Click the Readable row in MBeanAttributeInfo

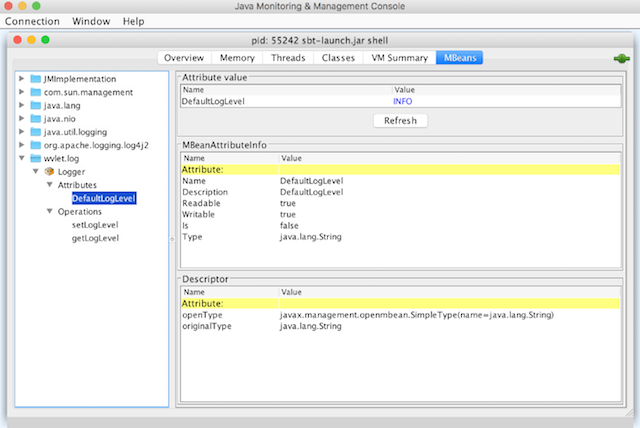[x=400, y=203]
